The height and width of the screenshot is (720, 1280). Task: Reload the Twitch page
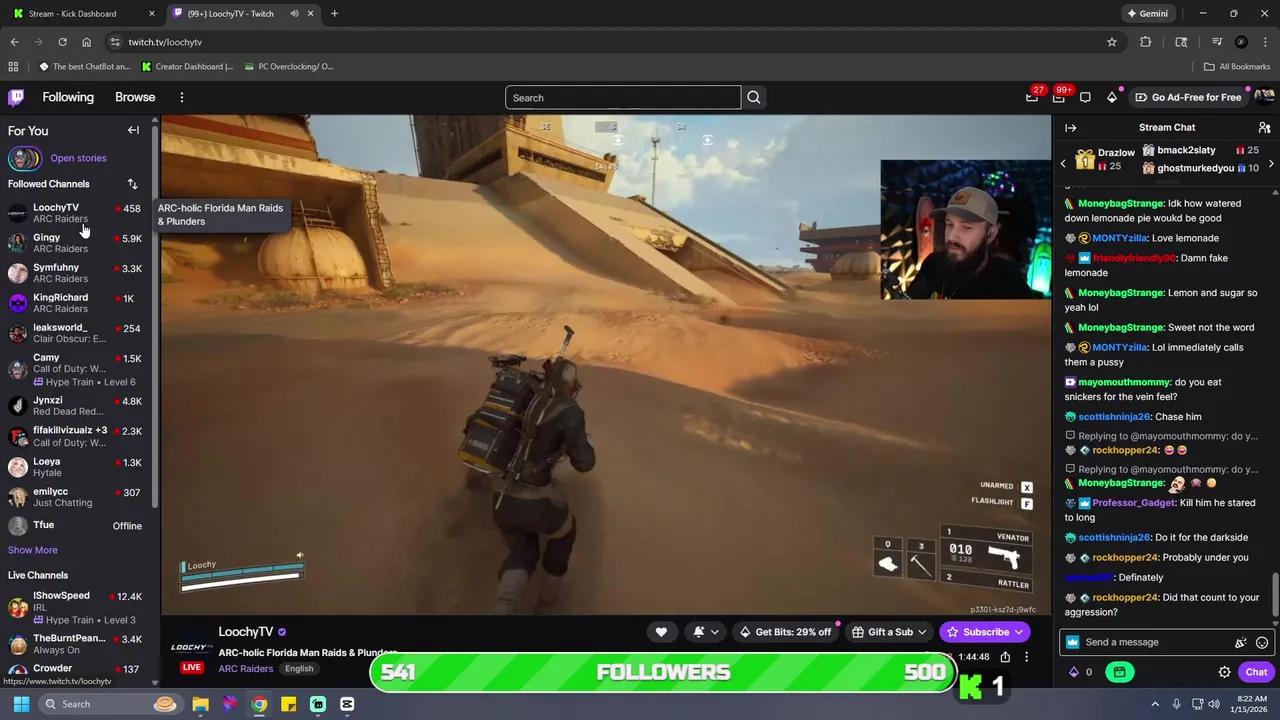62,42
